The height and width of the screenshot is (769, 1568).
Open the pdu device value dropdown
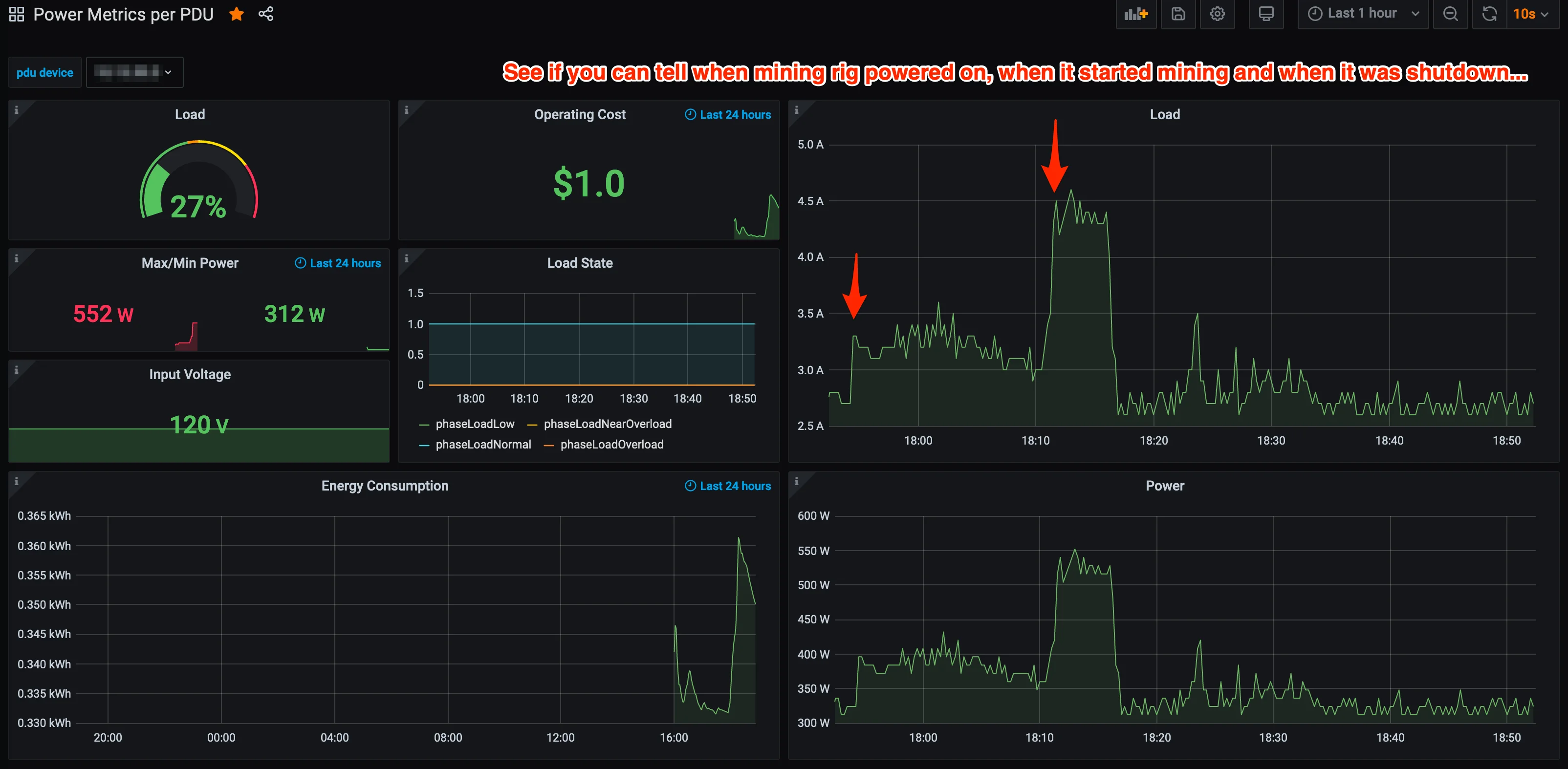[134, 72]
